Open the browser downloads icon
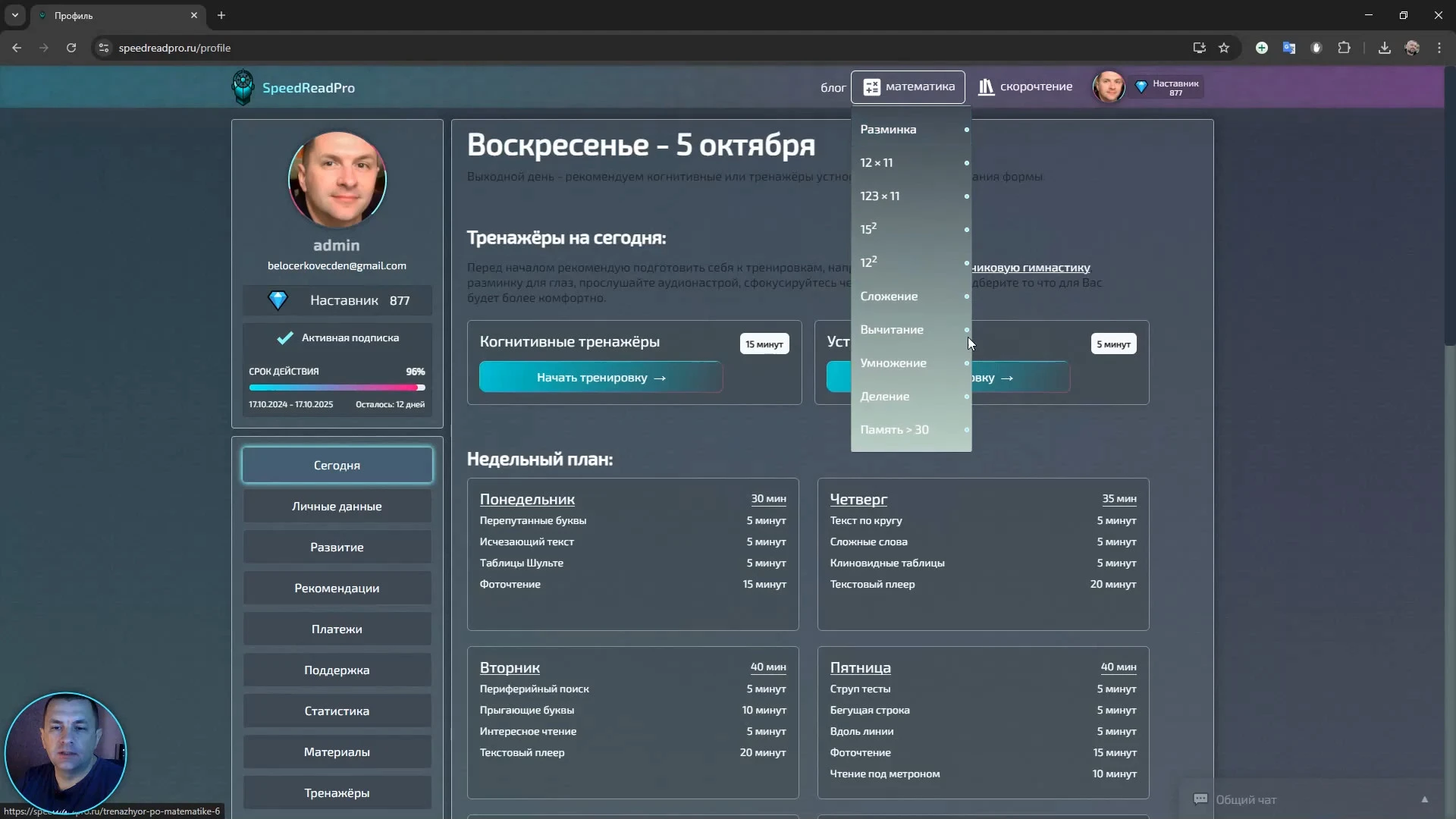The width and height of the screenshot is (1456, 819). pyautogui.click(x=1385, y=48)
